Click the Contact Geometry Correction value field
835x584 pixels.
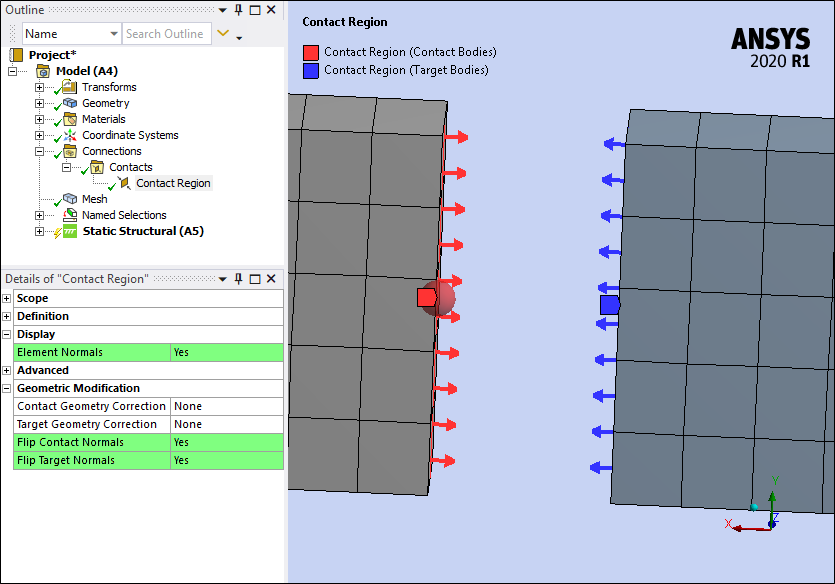pos(226,406)
